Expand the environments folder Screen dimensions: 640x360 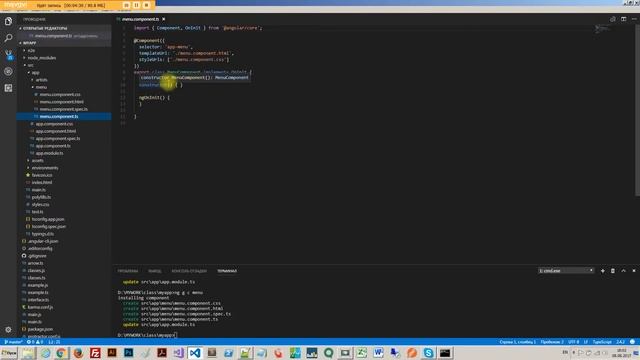pos(44,168)
